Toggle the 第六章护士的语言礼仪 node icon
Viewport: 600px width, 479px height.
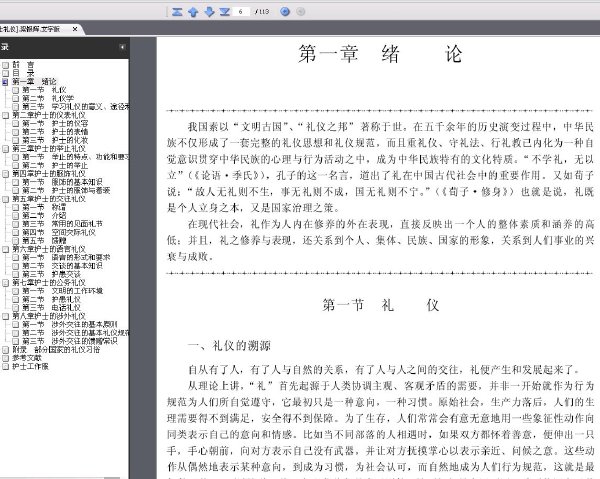click(5, 249)
